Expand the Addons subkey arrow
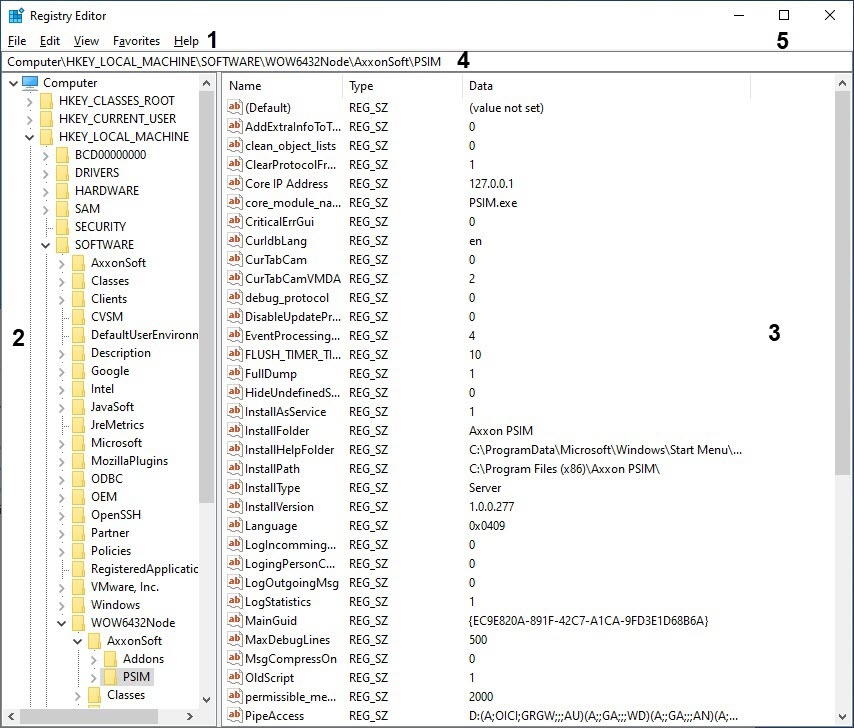Viewport: 854px width, 728px height. tap(94, 659)
